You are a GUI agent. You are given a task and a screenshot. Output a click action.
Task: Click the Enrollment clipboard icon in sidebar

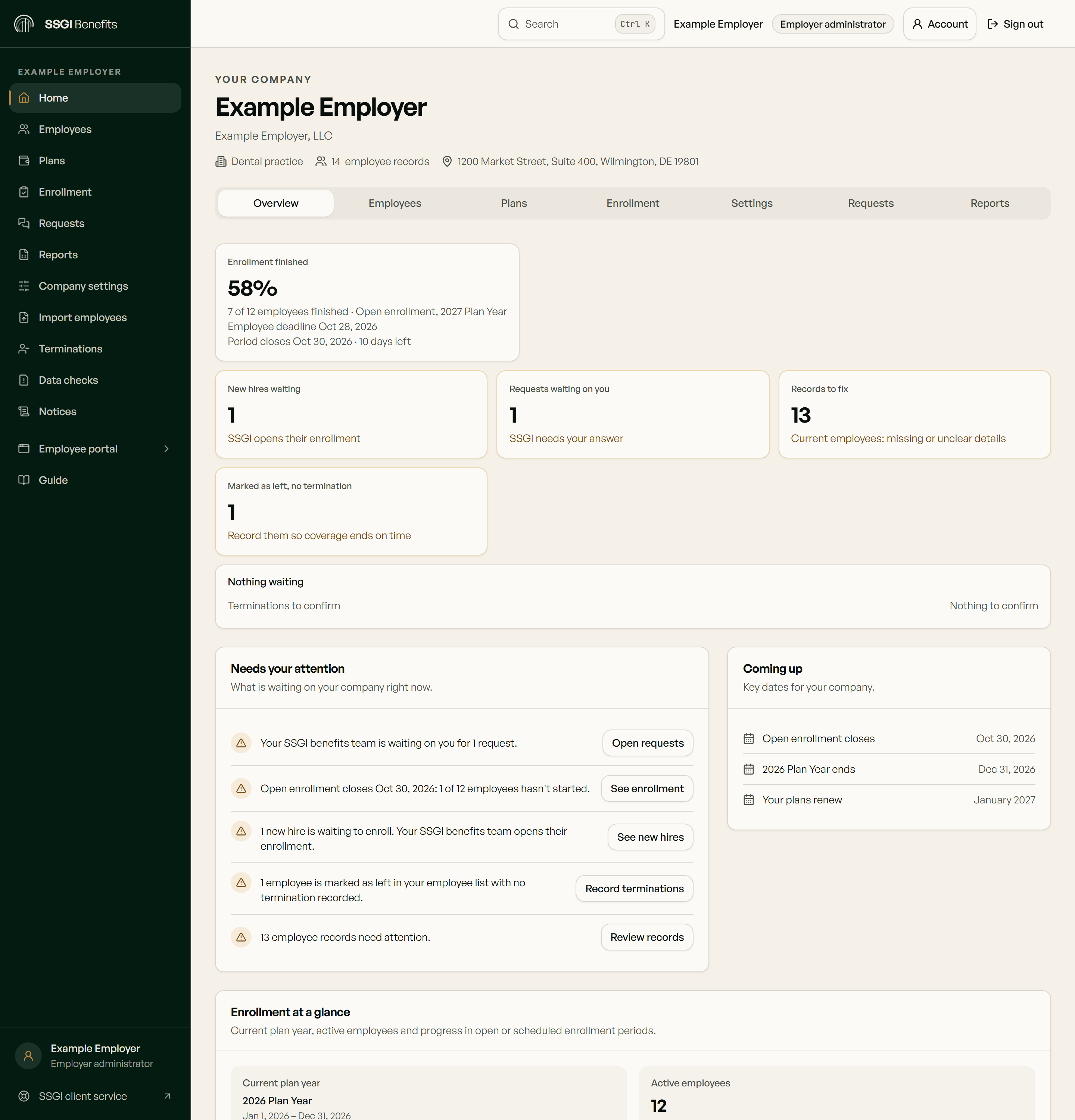[x=24, y=192]
